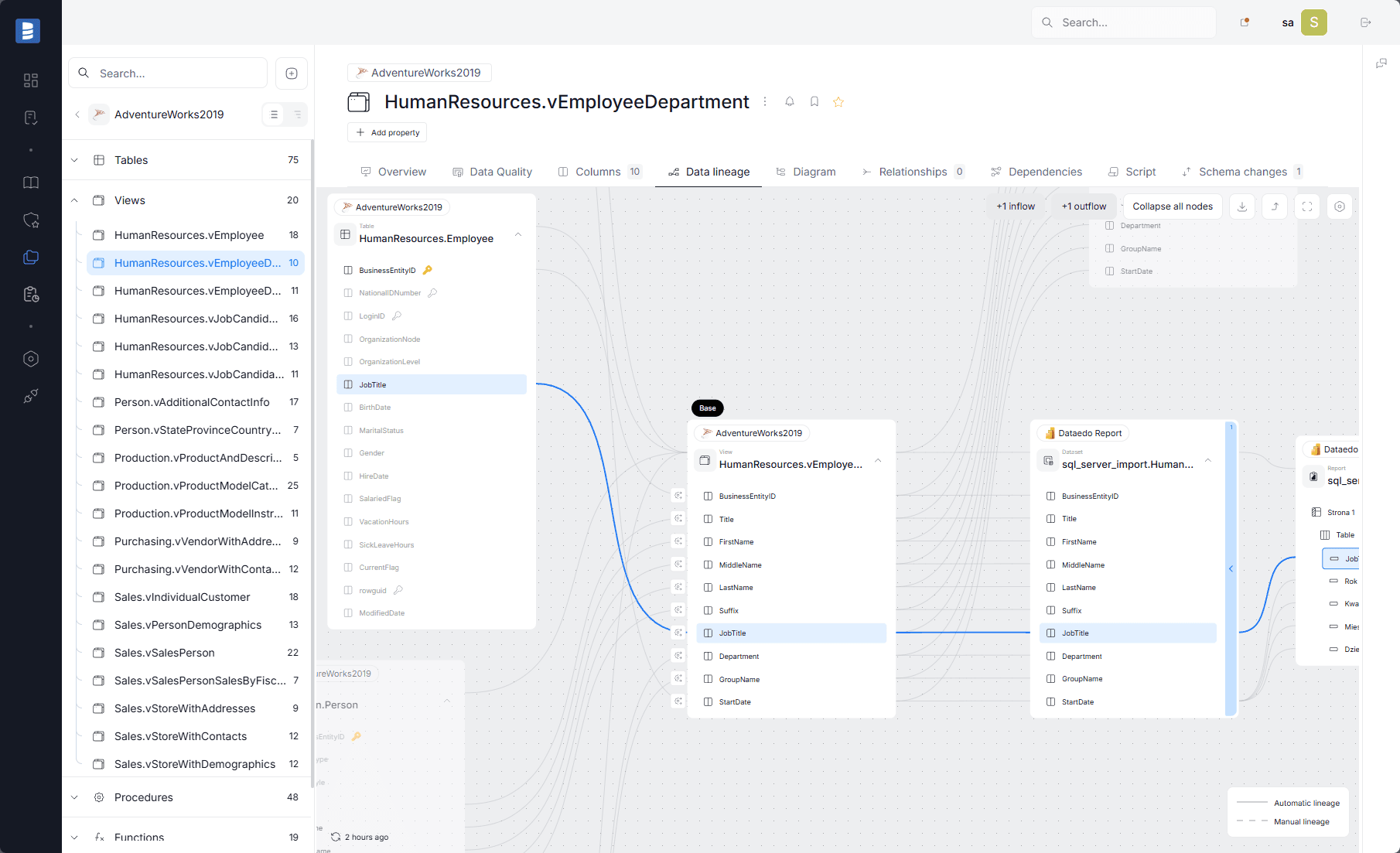The height and width of the screenshot is (853, 1400).
Task: Toggle the bookmark for vEmployeeDepartment
Action: 814,101
